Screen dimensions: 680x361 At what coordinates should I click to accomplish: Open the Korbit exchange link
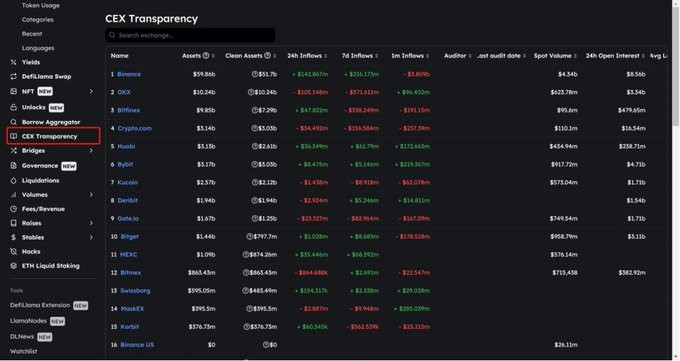click(x=130, y=327)
